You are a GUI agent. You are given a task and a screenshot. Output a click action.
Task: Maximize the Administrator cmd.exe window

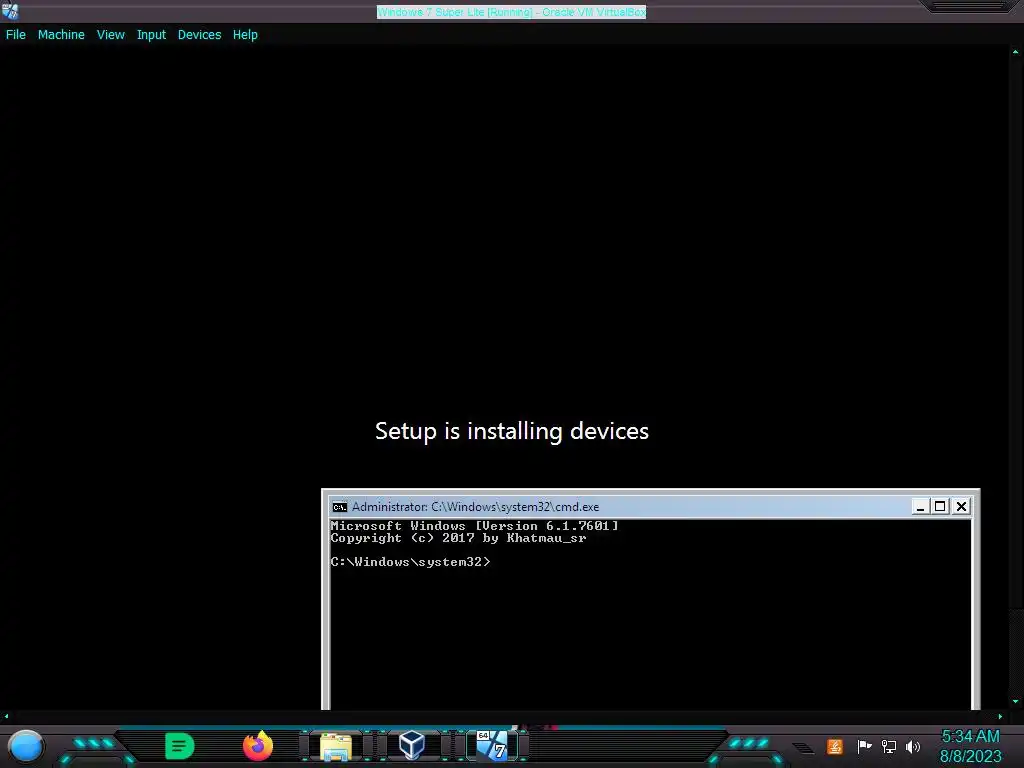[x=940, y=506]
